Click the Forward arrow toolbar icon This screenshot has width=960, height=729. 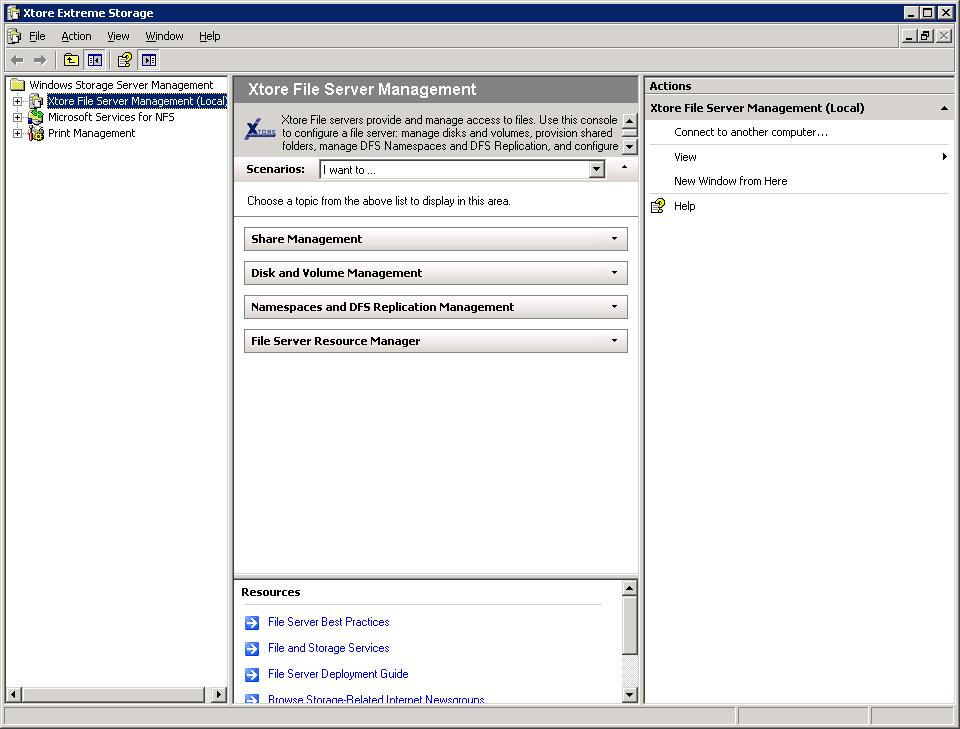[40, 60]
